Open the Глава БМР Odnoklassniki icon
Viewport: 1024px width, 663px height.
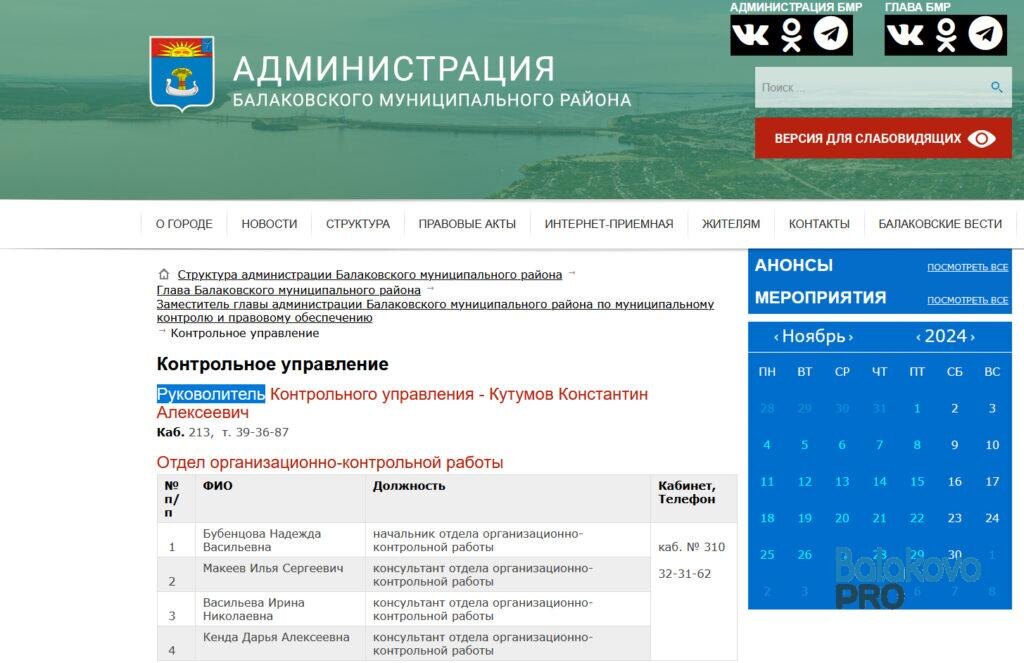946,34
